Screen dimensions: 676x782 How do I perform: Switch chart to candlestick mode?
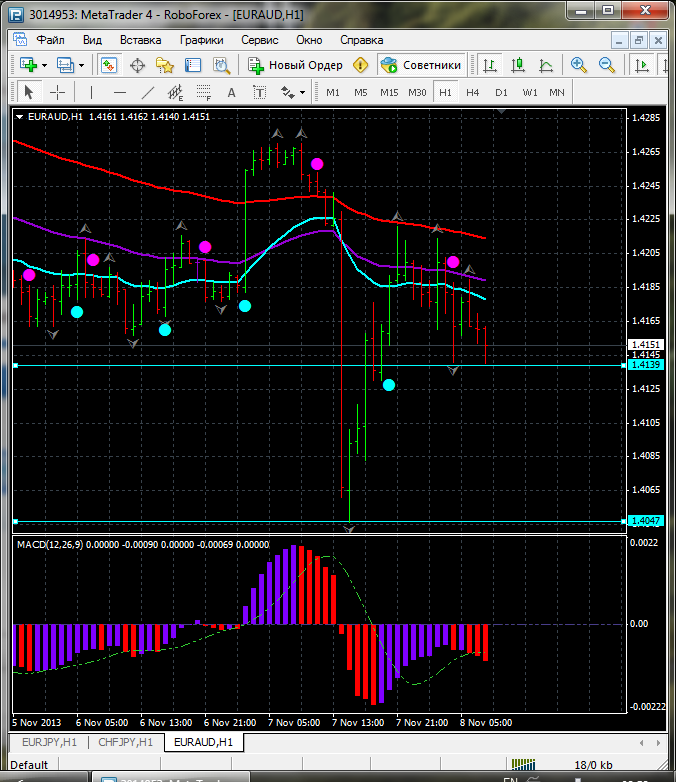(x=518, y=65)
